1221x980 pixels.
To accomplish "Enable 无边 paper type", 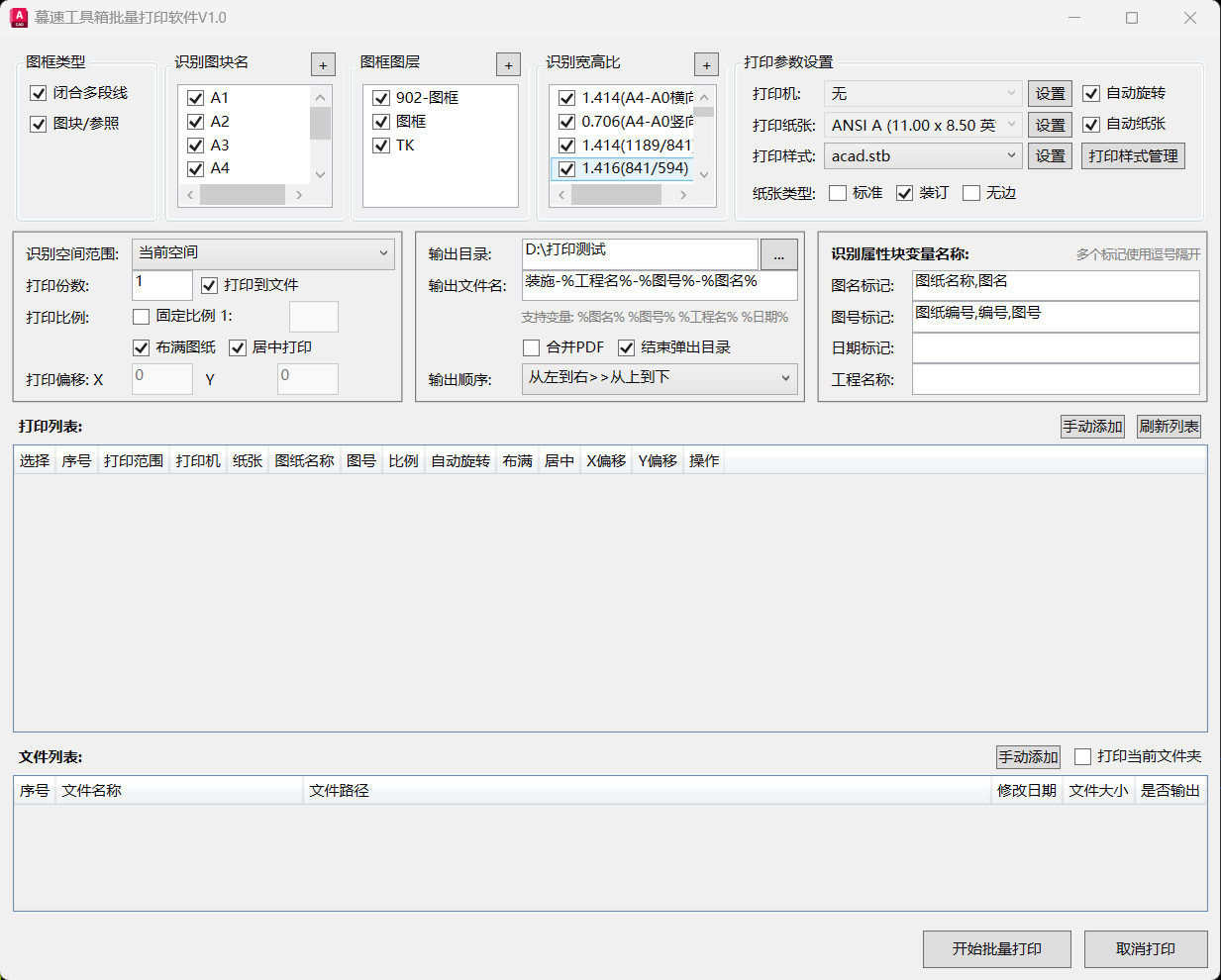I will 971,193.
